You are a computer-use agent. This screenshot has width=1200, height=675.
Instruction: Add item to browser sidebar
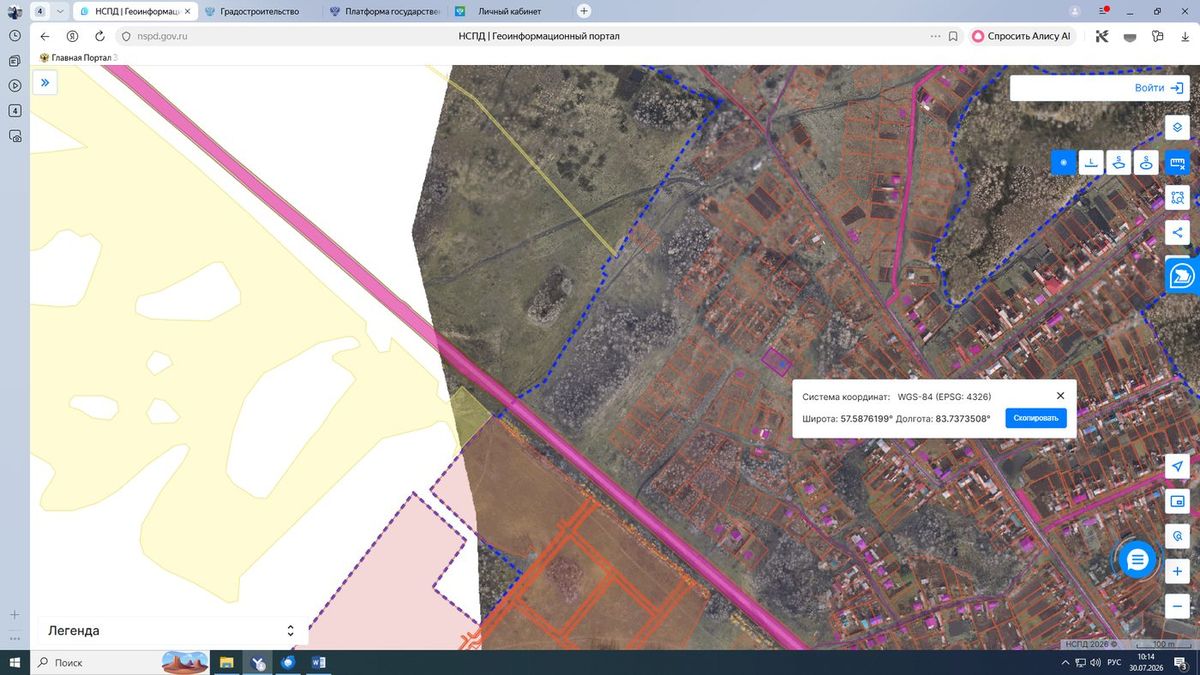click(x=15, y=614)
